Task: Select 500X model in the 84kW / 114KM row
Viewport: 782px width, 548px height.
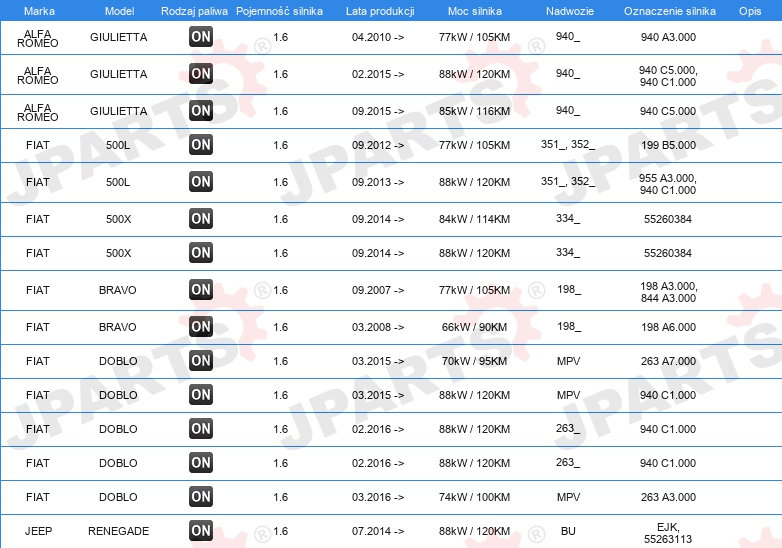Action: [x=118, y=219]
